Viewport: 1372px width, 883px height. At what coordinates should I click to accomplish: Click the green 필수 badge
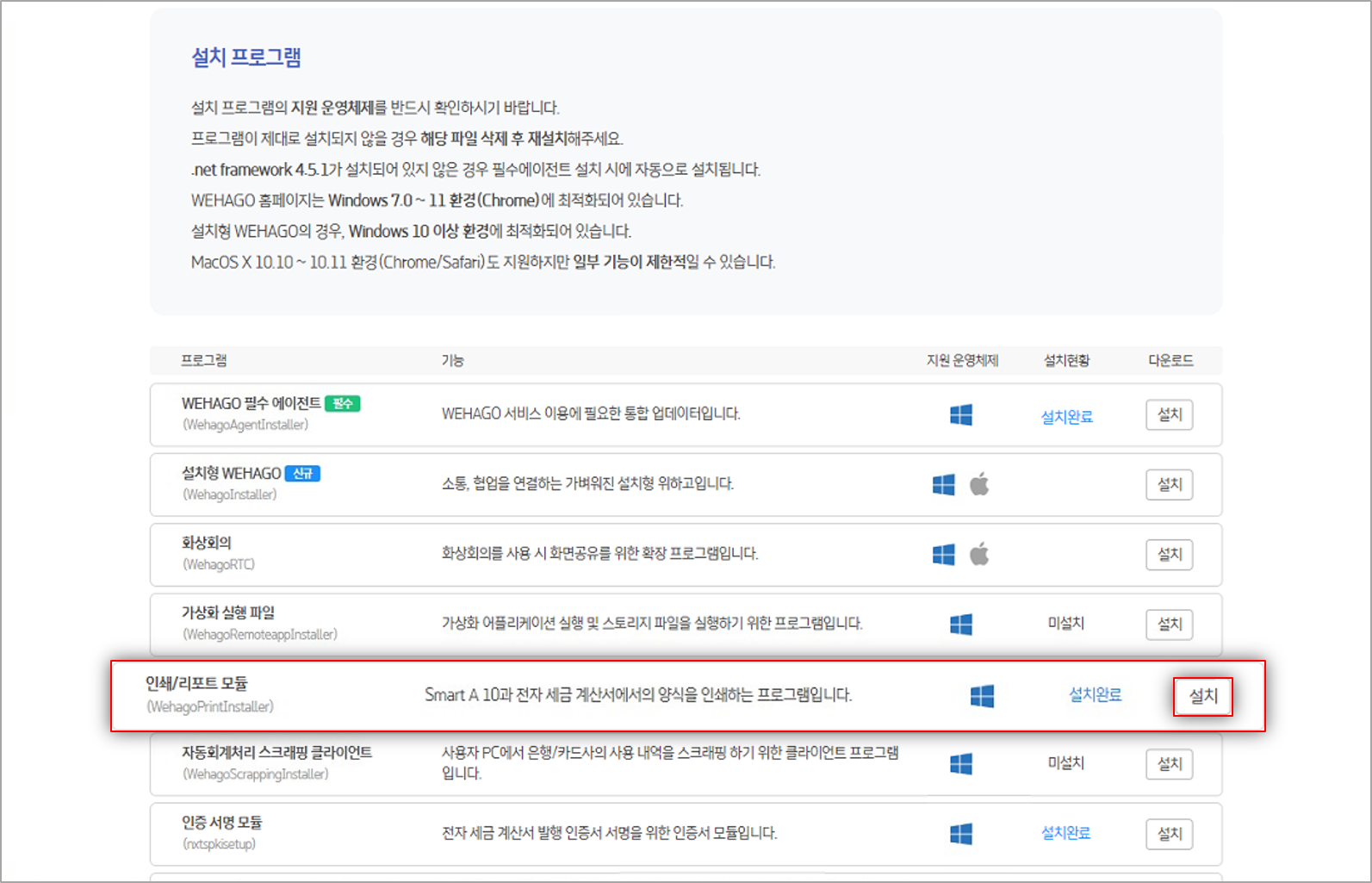click(x=343, y=403)
